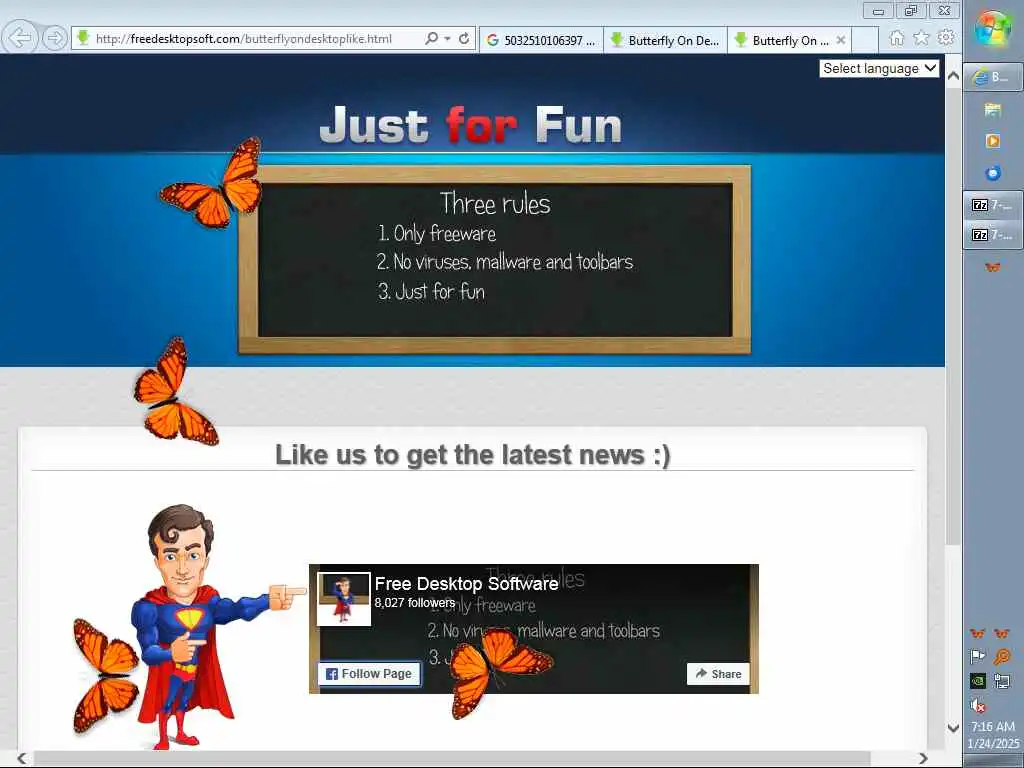This screenshot has height=768, width=1024.
Task: Click the vertical scrollbar up arrow
Action: [953, 75]
